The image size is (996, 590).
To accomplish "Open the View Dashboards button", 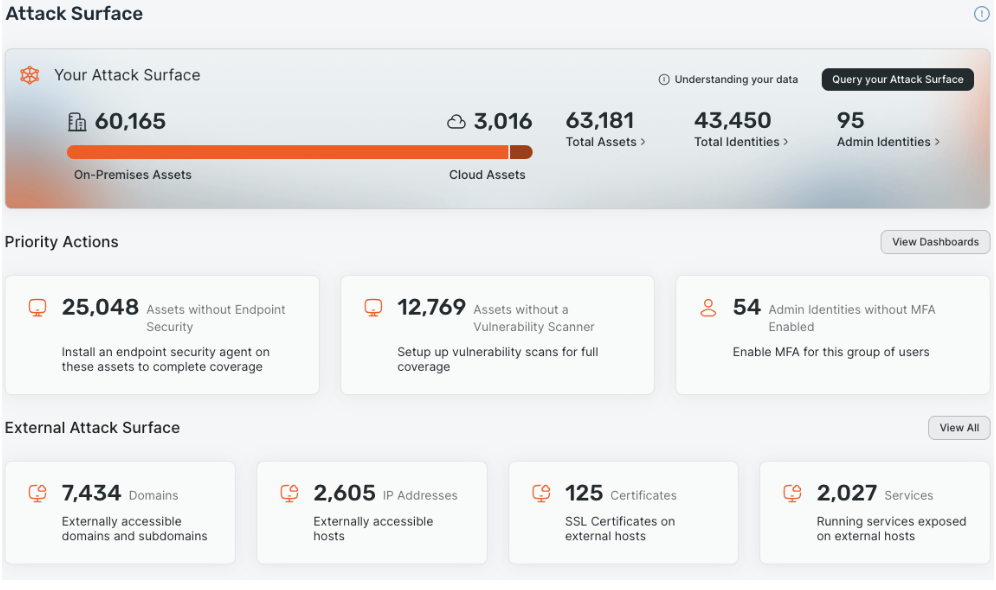I will 935,242.
